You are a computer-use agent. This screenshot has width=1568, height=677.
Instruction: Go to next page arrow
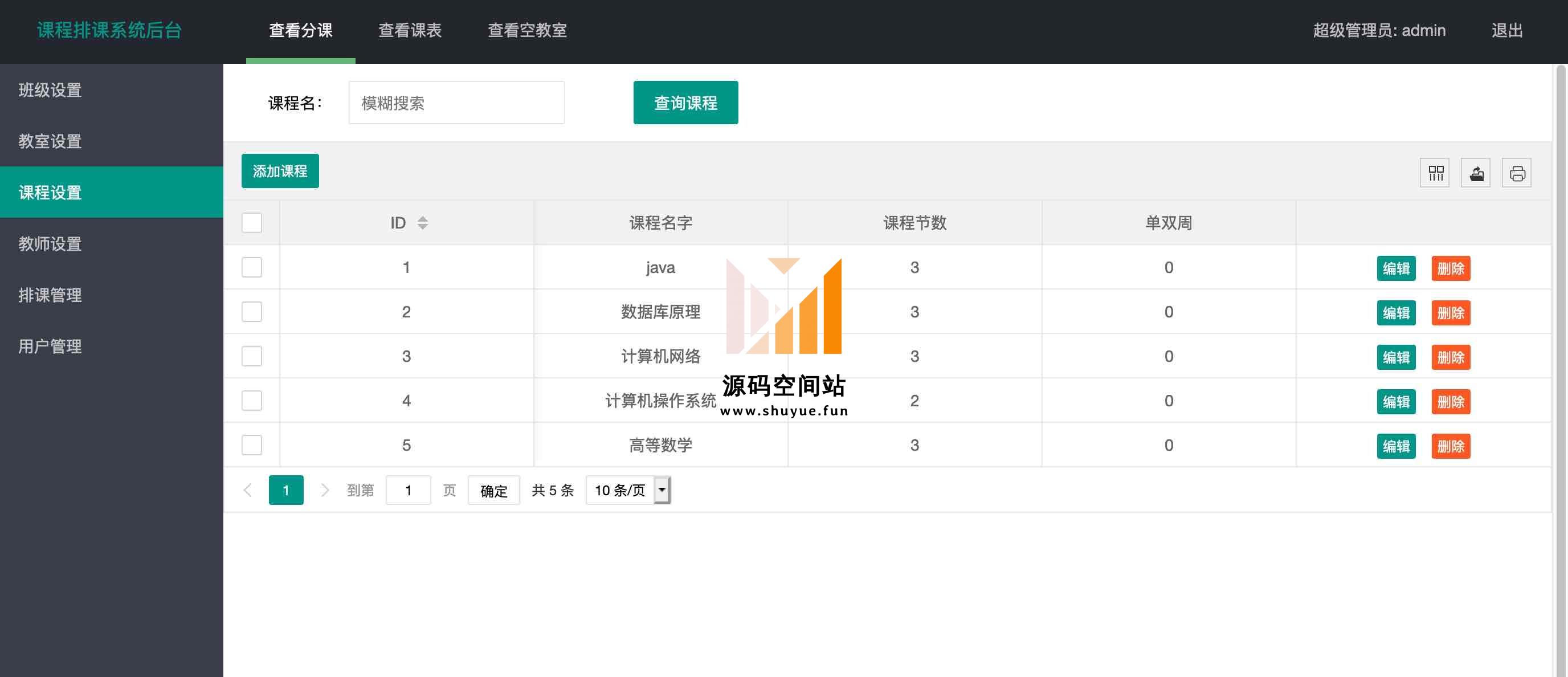tap(324, 490)
